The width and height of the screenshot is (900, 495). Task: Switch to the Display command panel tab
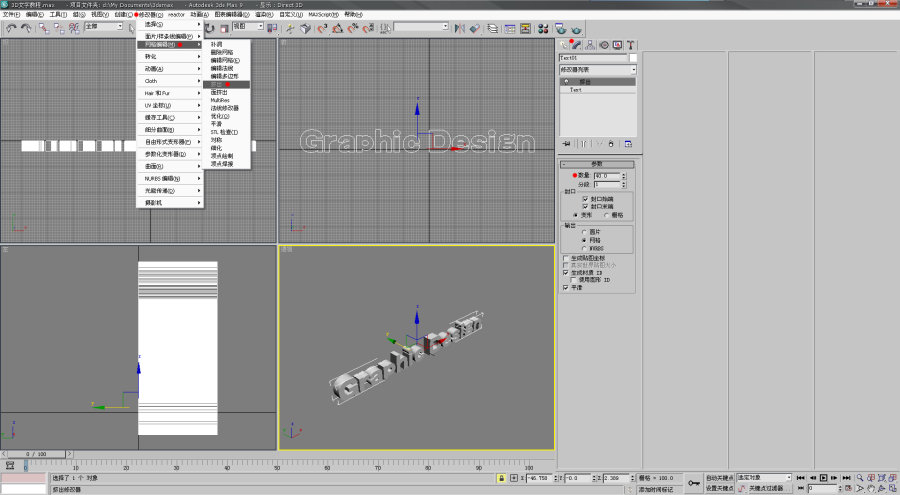(617, 45)
